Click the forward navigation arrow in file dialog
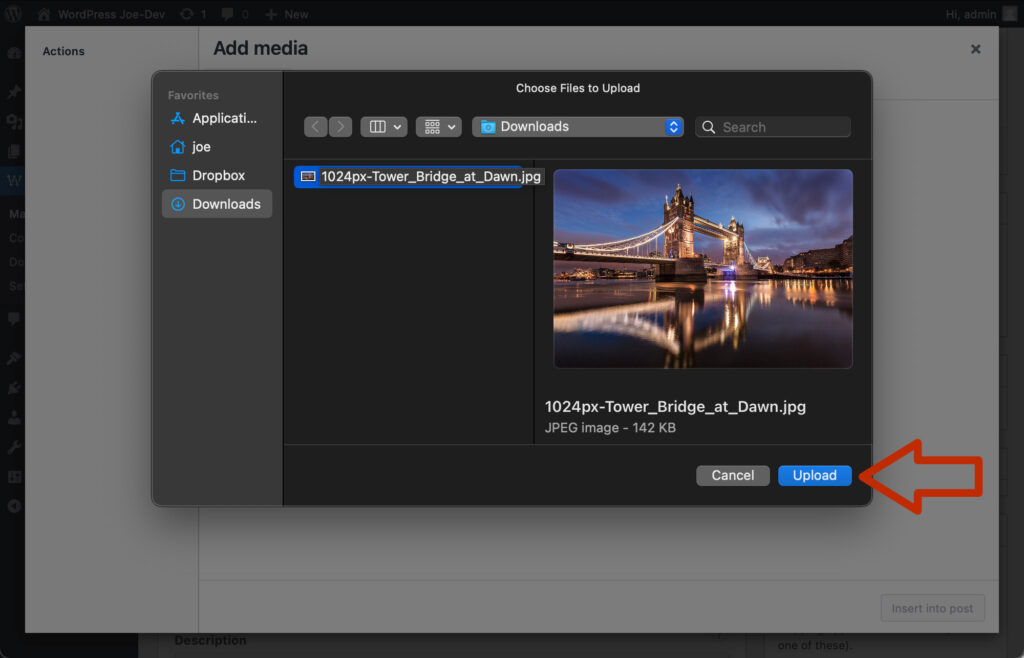Viewport: 1024px width, 658px height. click(341, 127)
